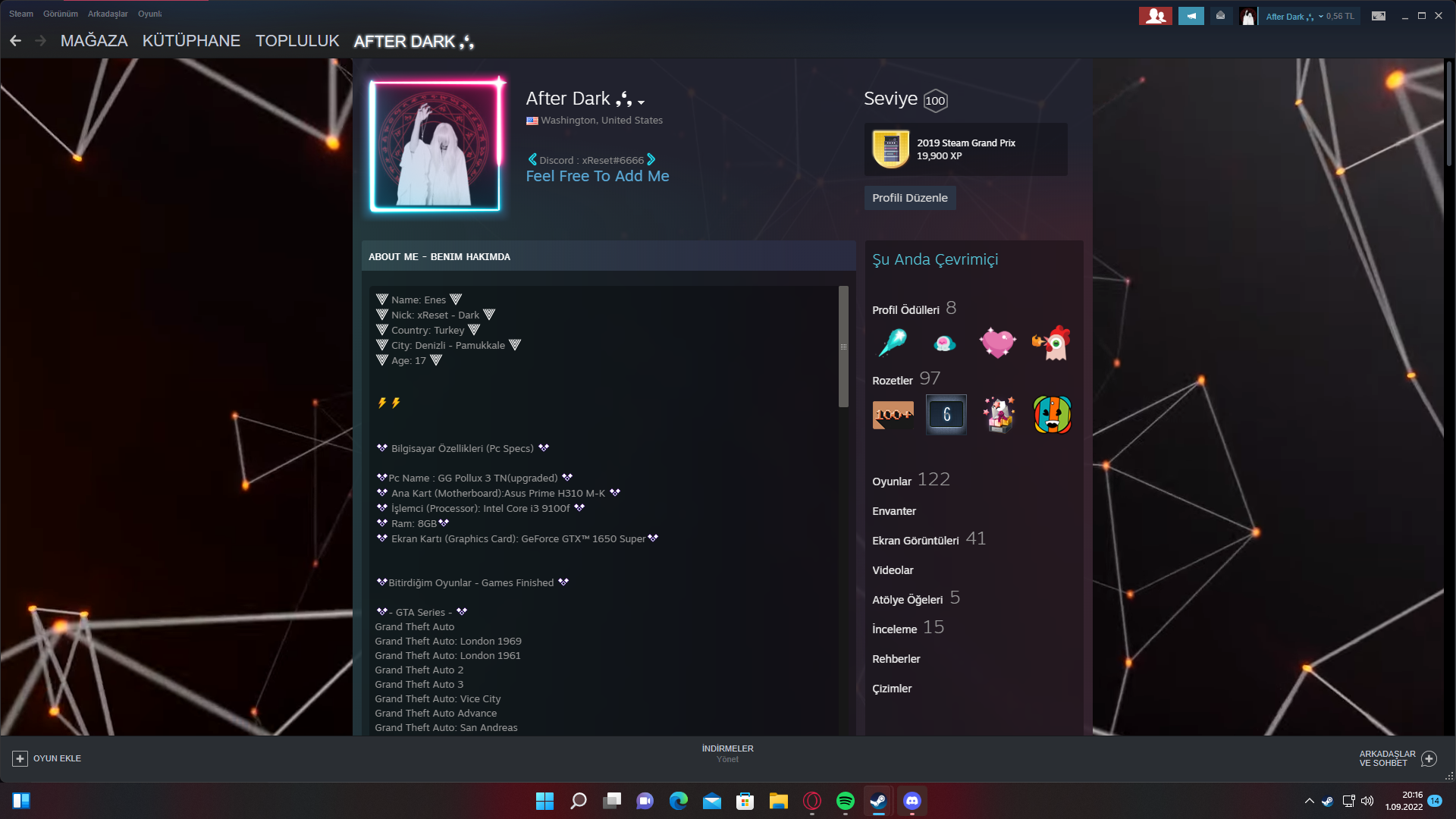Open Ekran Görüntüleri screenshots link

coord(929,539)
